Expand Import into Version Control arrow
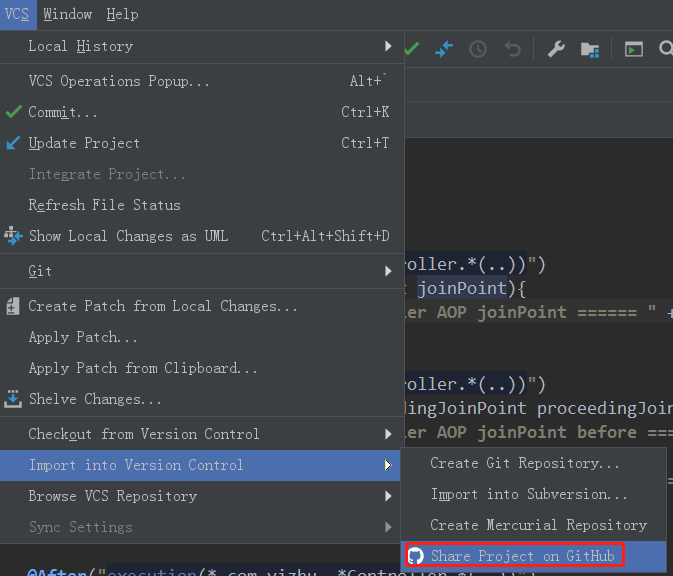The height and width of the screenshot is (576, 673). pyautogui.click(x=388, y=465)
